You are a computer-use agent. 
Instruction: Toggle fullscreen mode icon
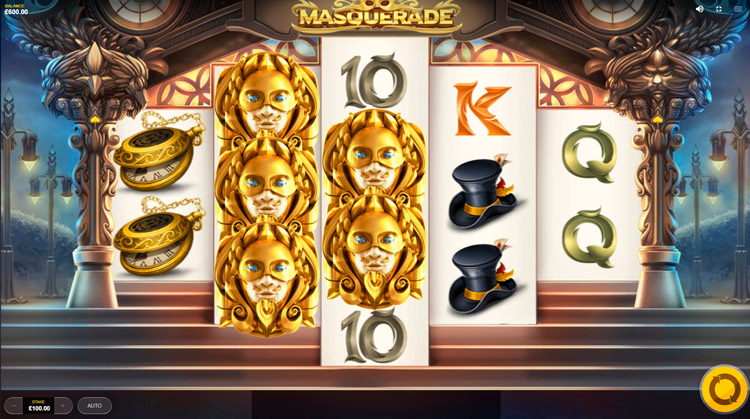[718, 9]
